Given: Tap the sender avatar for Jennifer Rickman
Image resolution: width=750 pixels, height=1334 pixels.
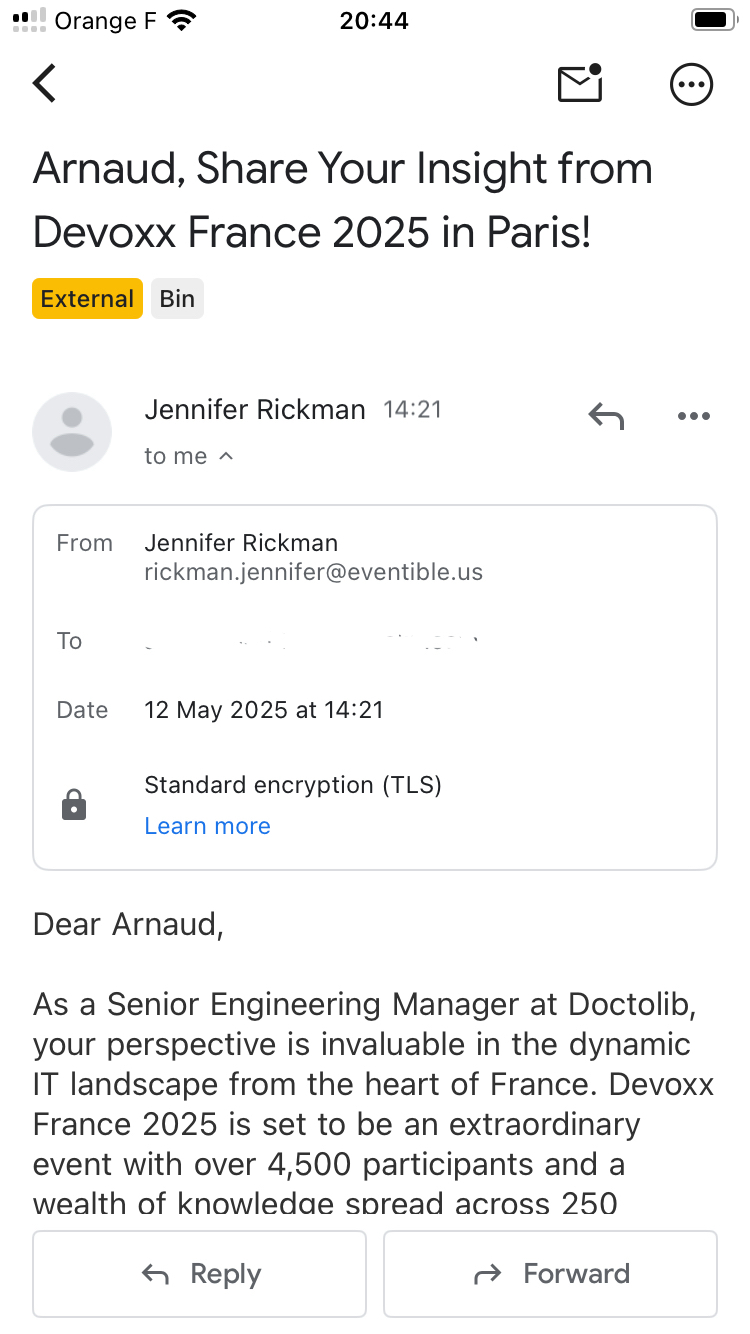Looking at the screenshot, I should click(x=72, y=431).
